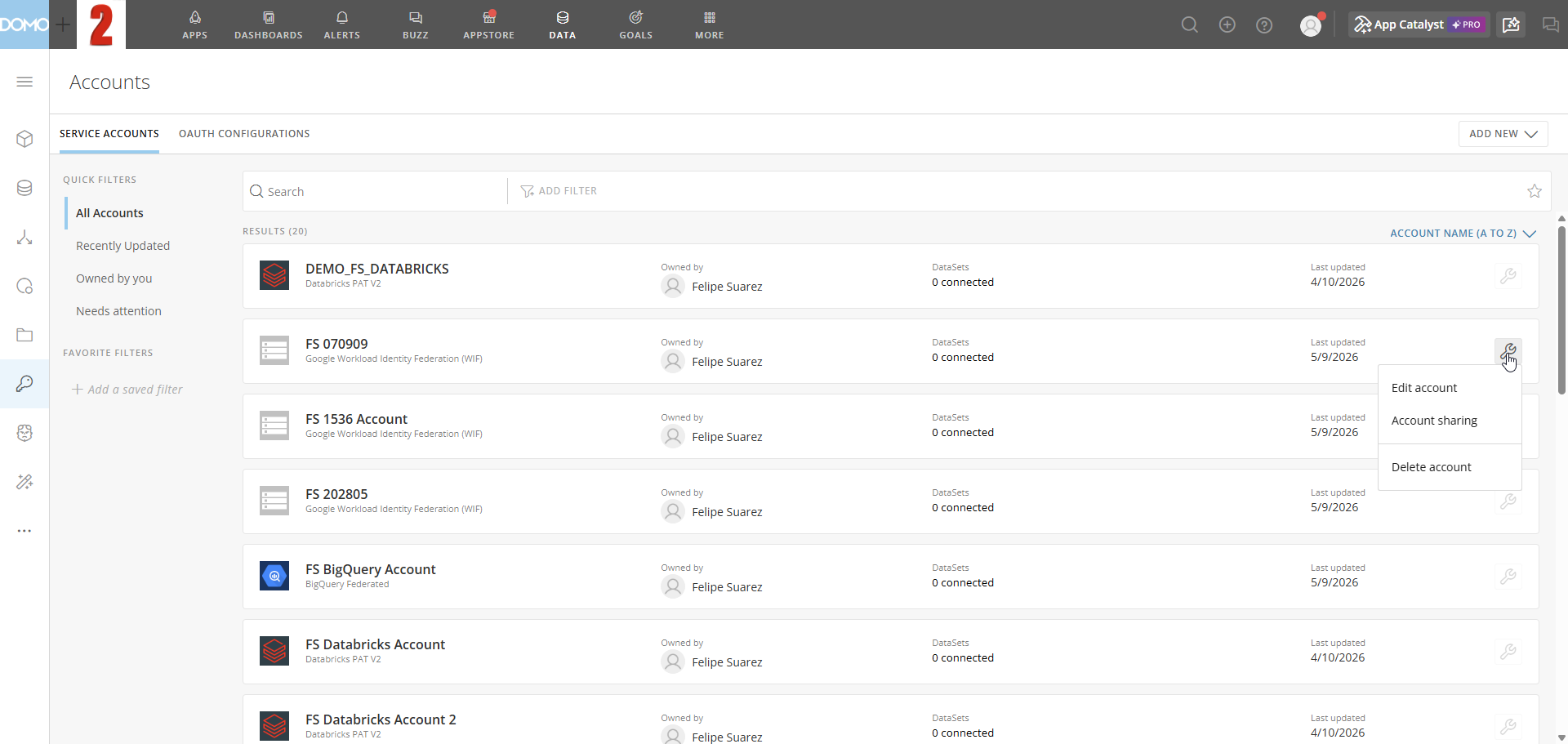Viewport: 1568px width, 744px height.
Task: Open Buzz chat navigation icon
Action: (x=415, y=25)
